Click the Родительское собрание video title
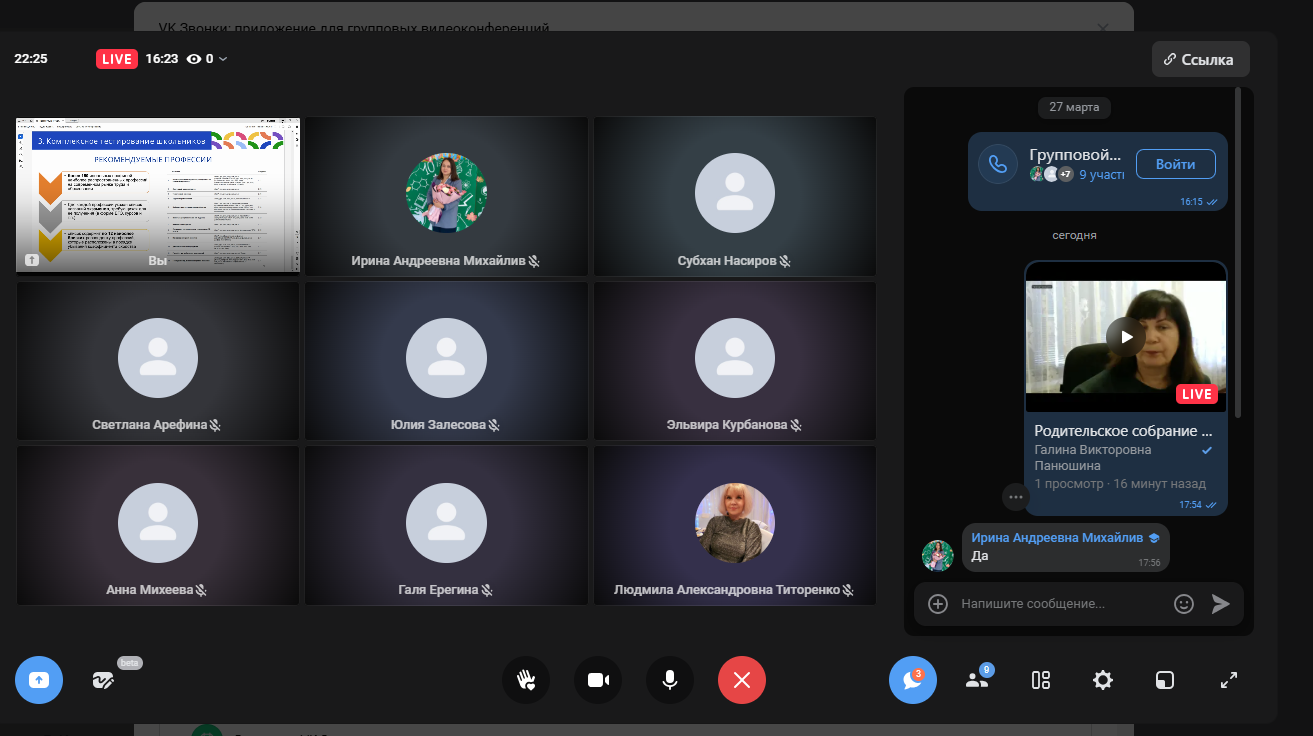 pos(1123,431)
